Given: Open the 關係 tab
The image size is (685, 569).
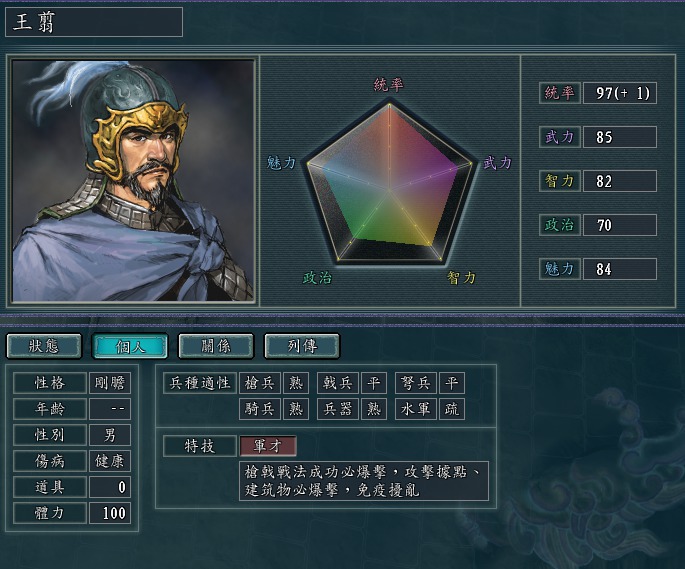Looking at the screenshot, I should (x=216, y=346).
